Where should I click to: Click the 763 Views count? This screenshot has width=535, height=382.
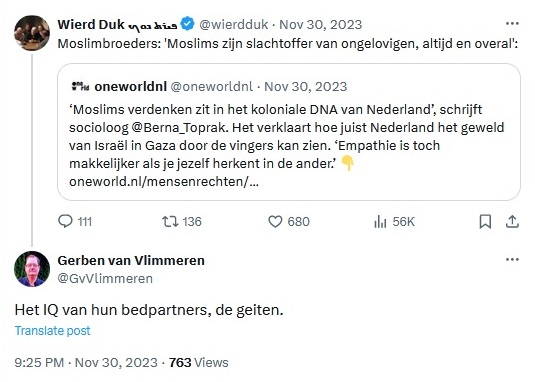pyautogui.click(x=199, y=363)
